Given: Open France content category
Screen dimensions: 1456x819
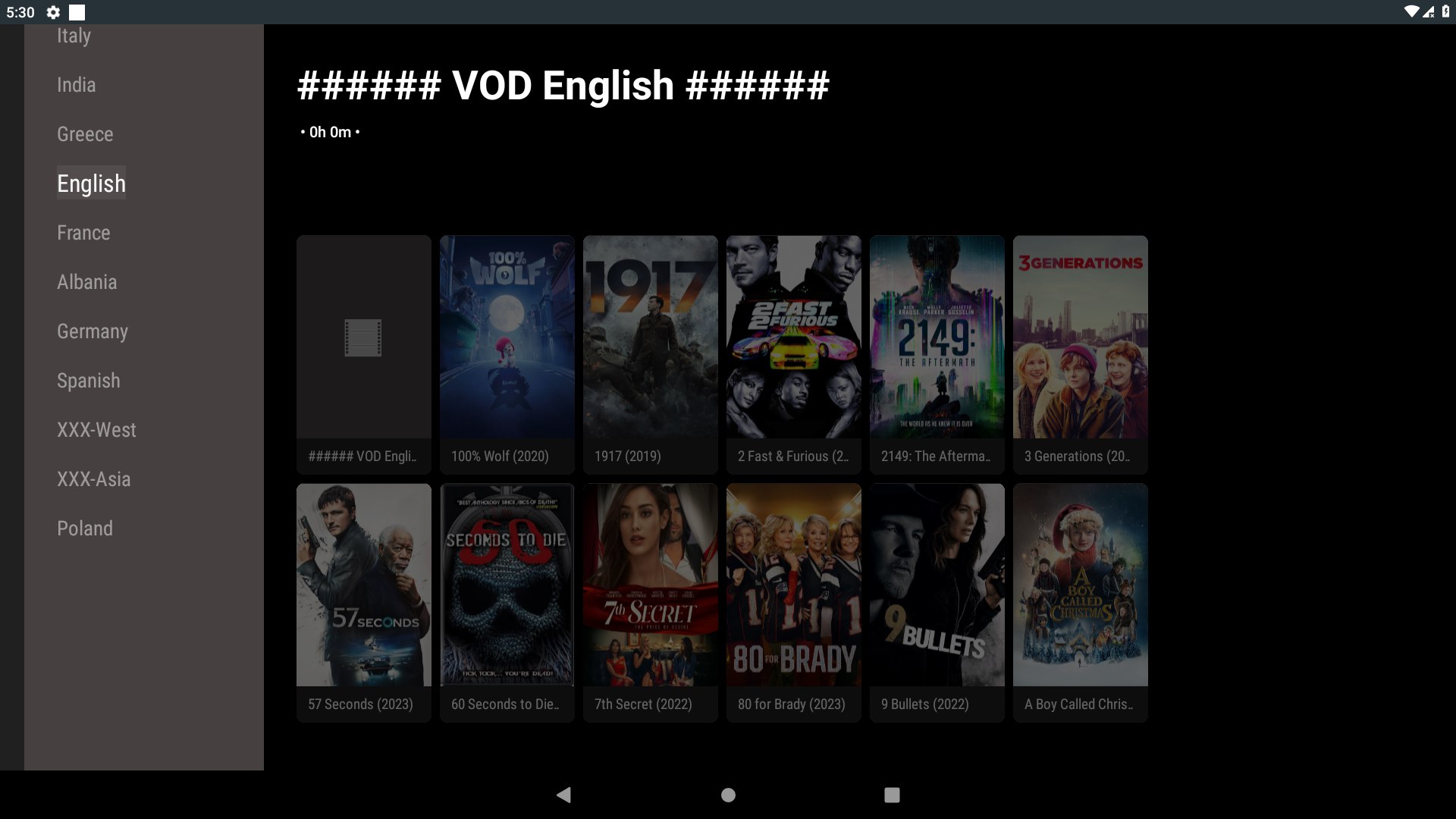Looking at the screenshot, I should point(83,233).
